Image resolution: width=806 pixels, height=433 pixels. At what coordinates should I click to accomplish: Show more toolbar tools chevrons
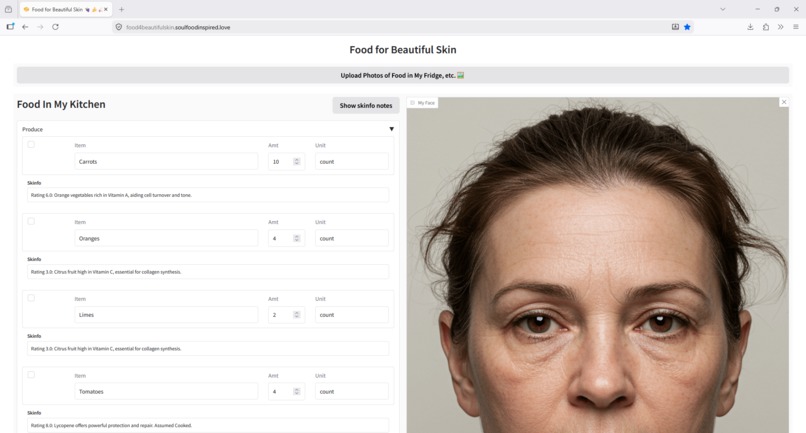click(781, 27)
